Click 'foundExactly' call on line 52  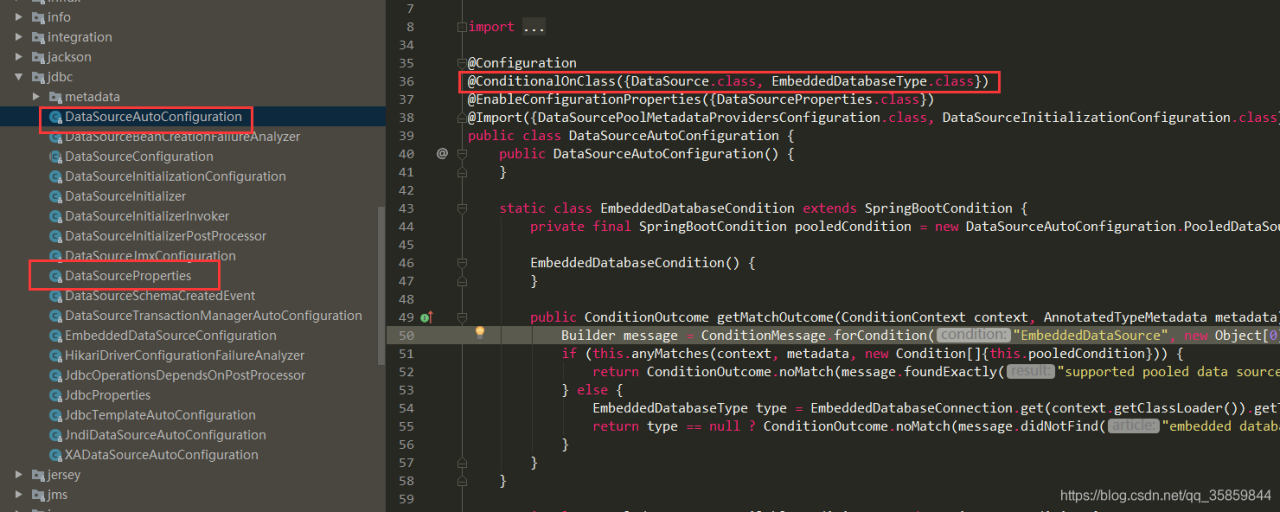(x=951, y=371)
